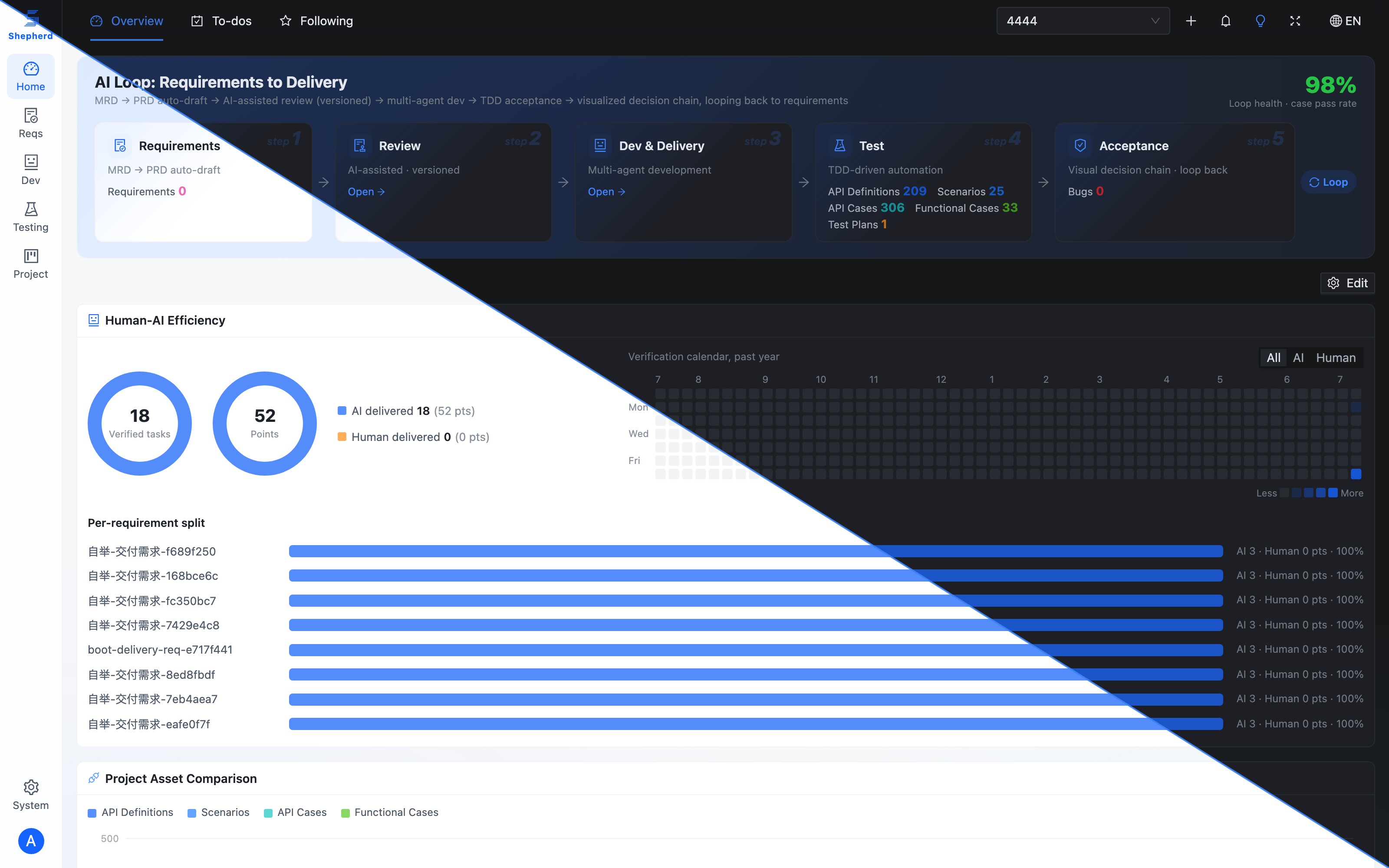
Task: Click requirement 自举-交付需求-168bce6c
Action: tap(153, 576)
